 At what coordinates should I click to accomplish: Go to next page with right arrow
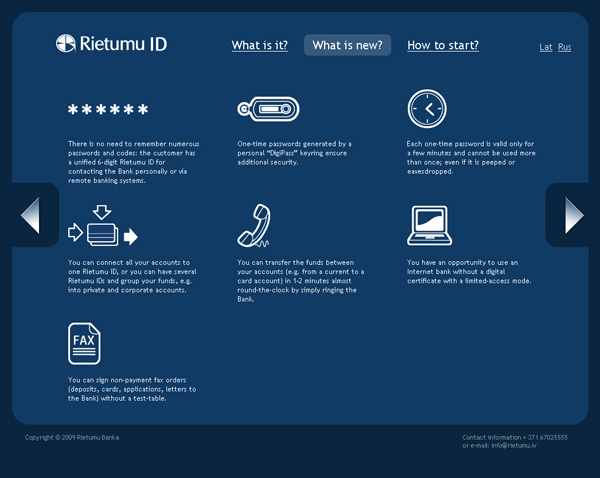click(x=574, y=215)
